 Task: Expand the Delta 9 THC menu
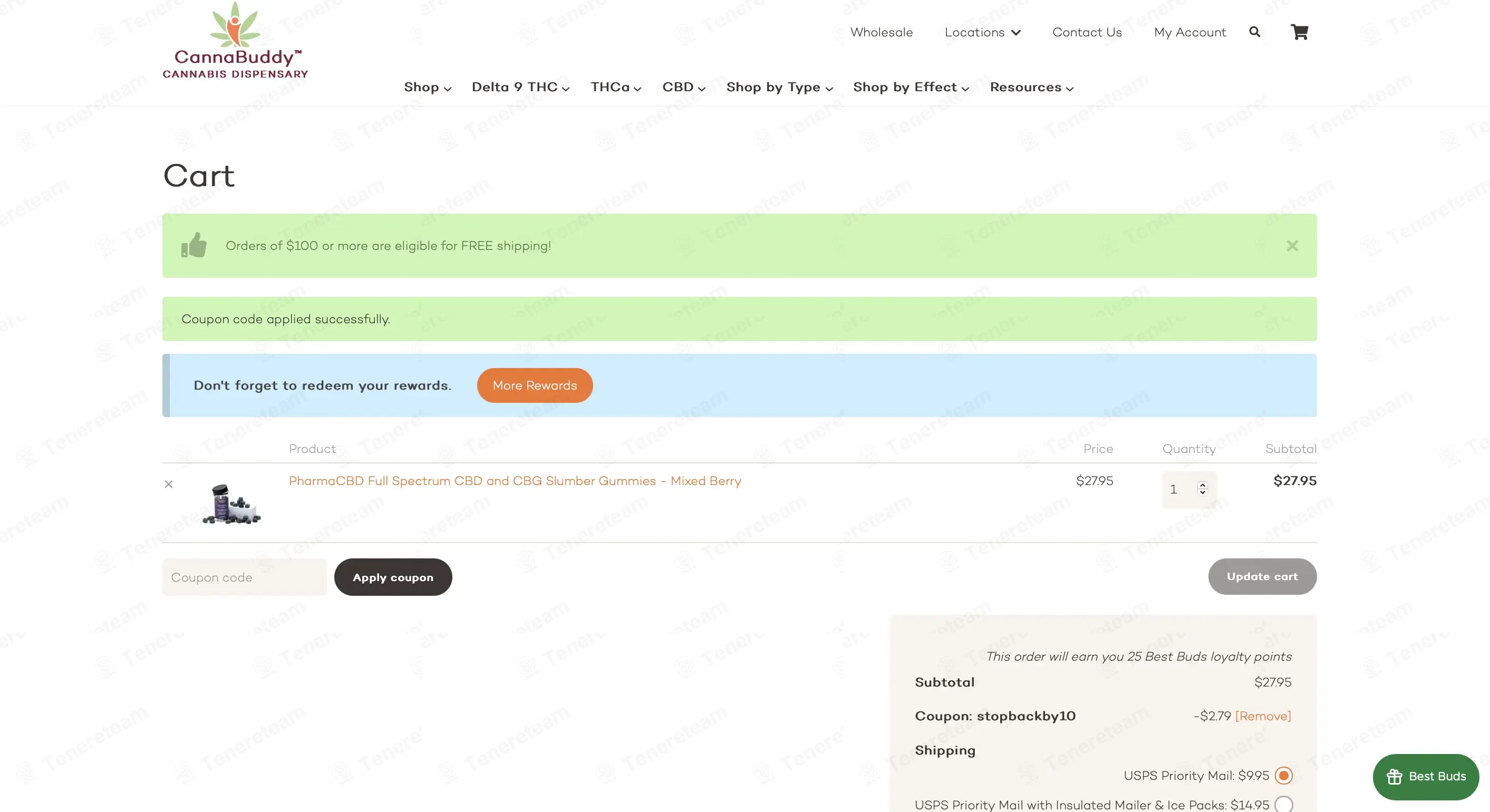pyautogui.click(x=520, y=88)
